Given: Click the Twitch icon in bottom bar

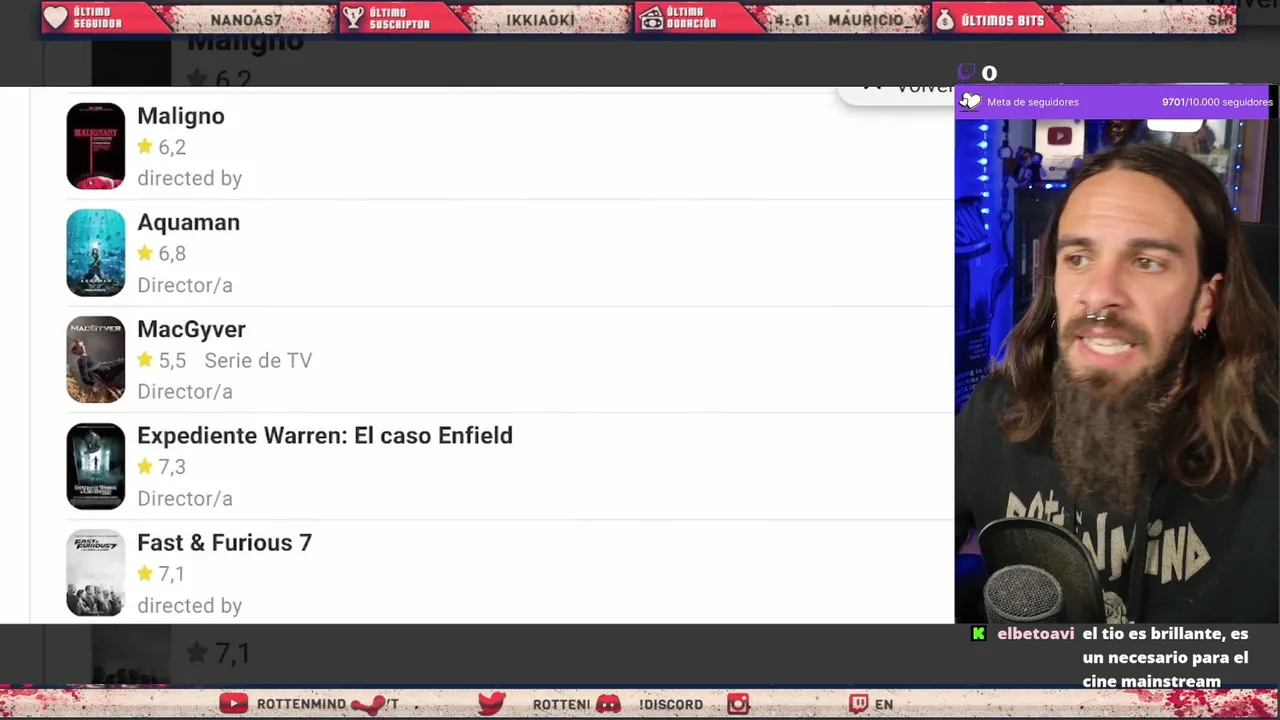Looking at the screenshot, I should [x=858, y=704].
